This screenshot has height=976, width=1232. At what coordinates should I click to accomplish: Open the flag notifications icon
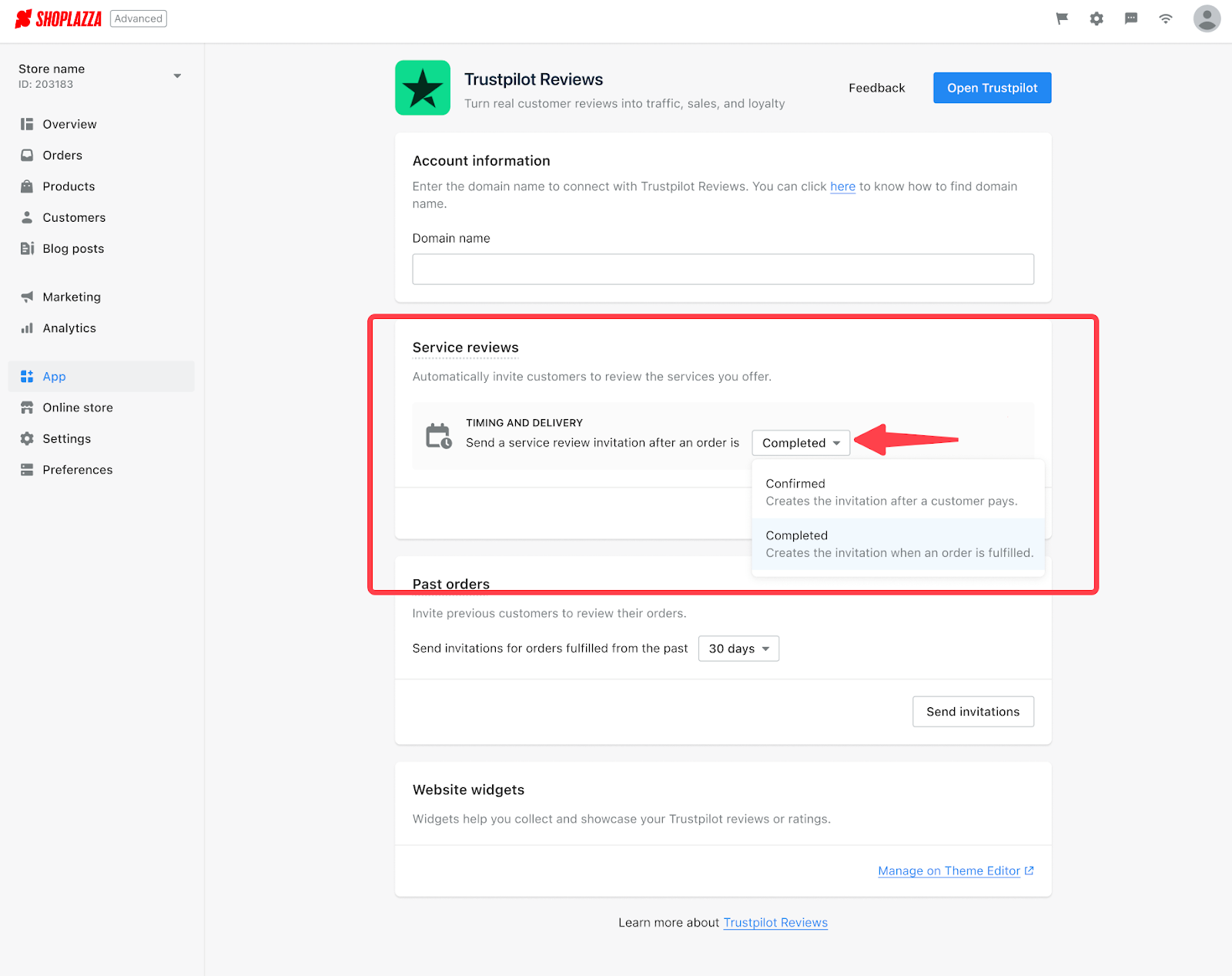[1062, 18]
